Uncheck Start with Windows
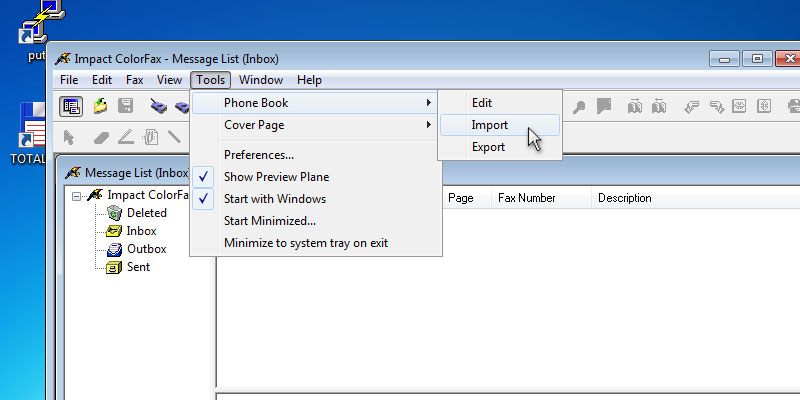The height and width of the screenshot is (400, 800). [274, 199]
